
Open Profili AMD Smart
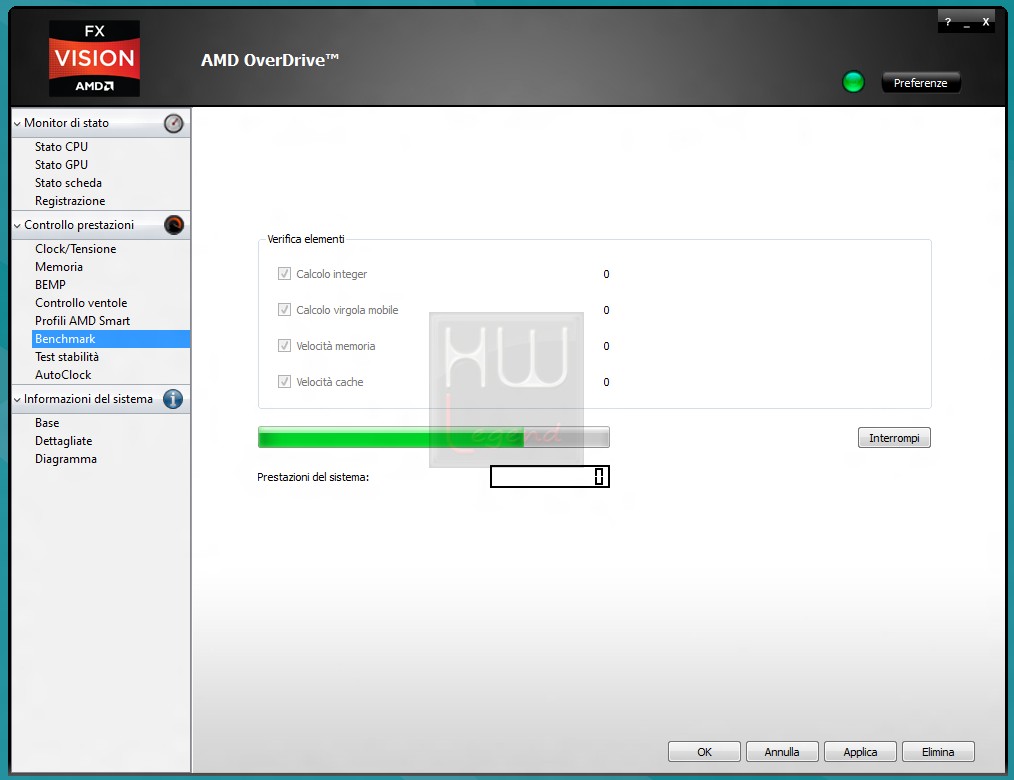pos(82,321)
